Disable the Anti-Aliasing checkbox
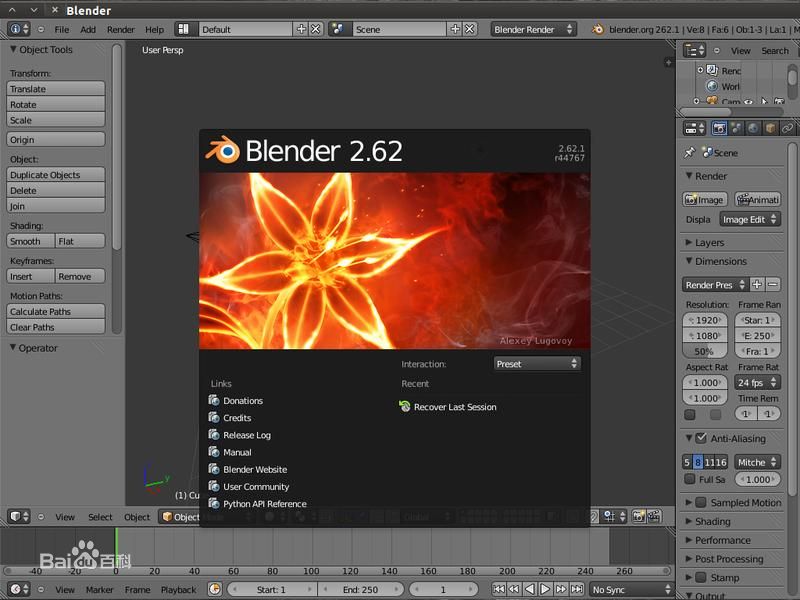The width and height of the screenshot is (800, 600). 701,438
